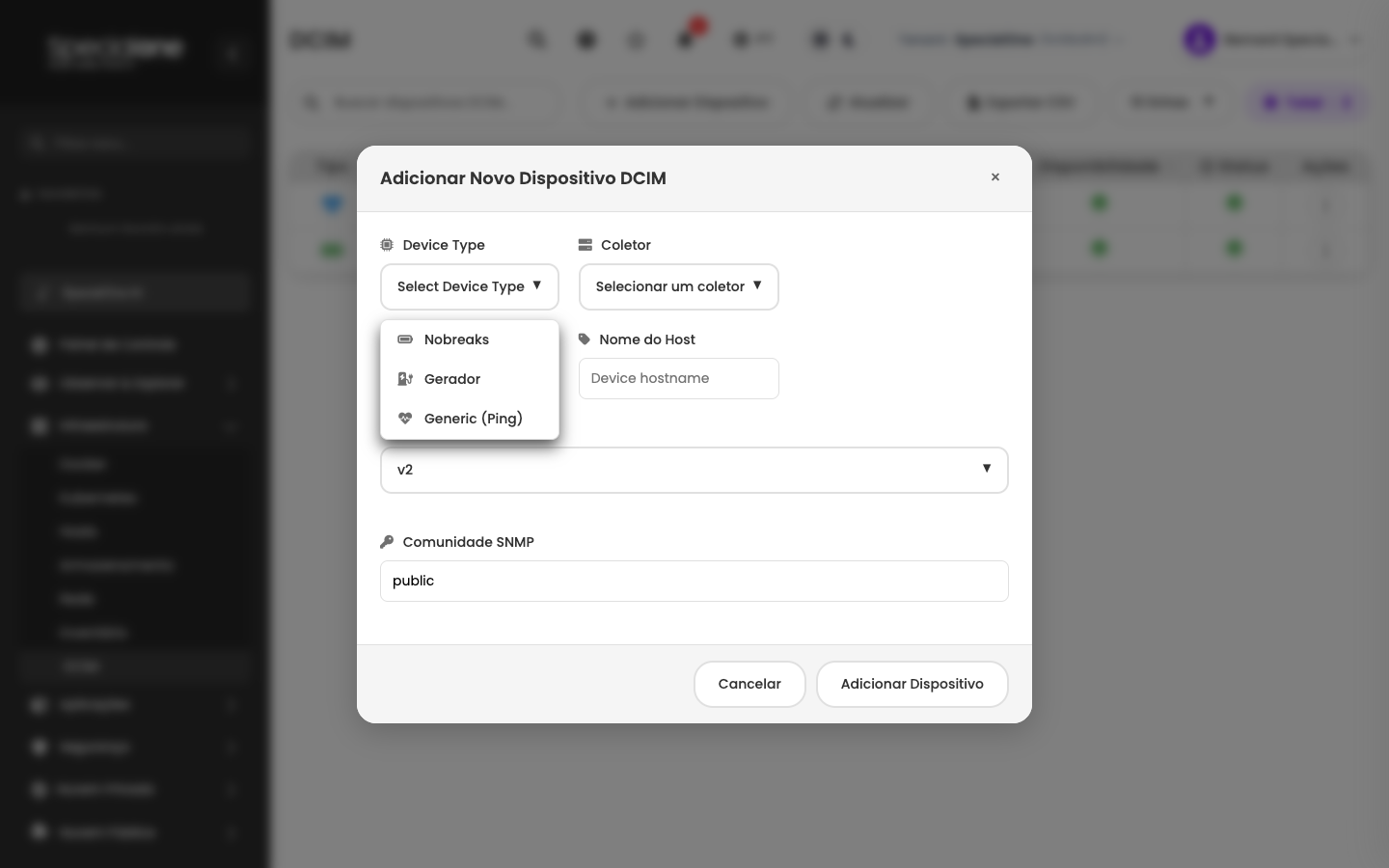Image resolution: width=1389 pixels, height=868 pixels.
Task: Choose Gerador from the device type list
Action: (470, 379)
